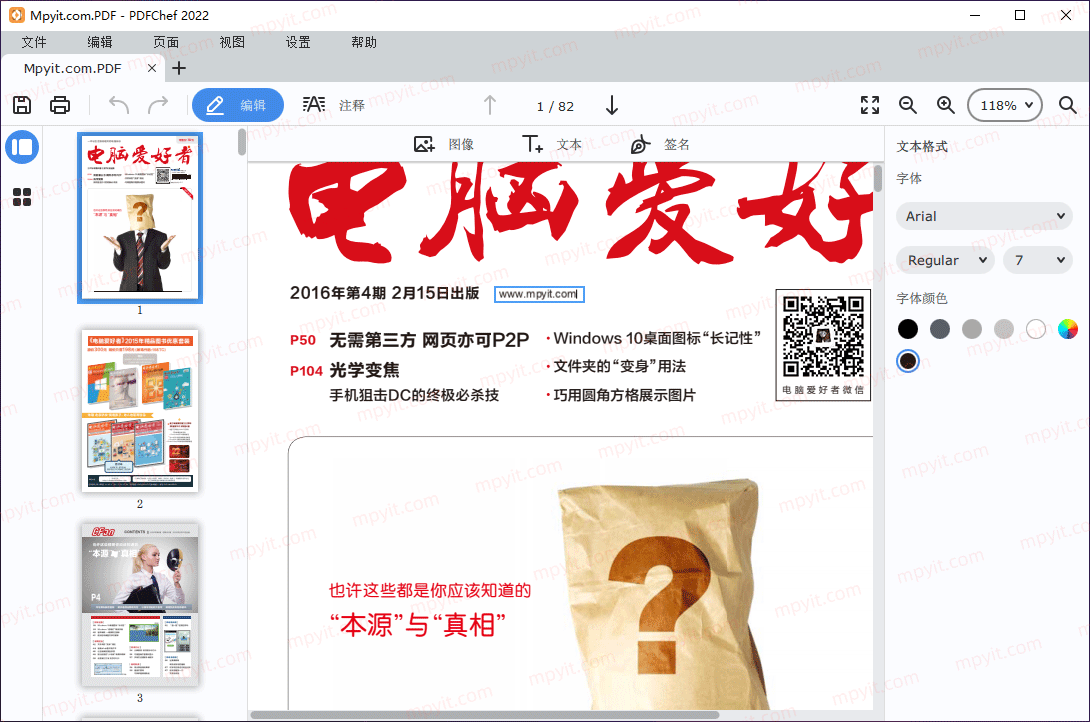Open the search magnifier icon

point(1067,105)
